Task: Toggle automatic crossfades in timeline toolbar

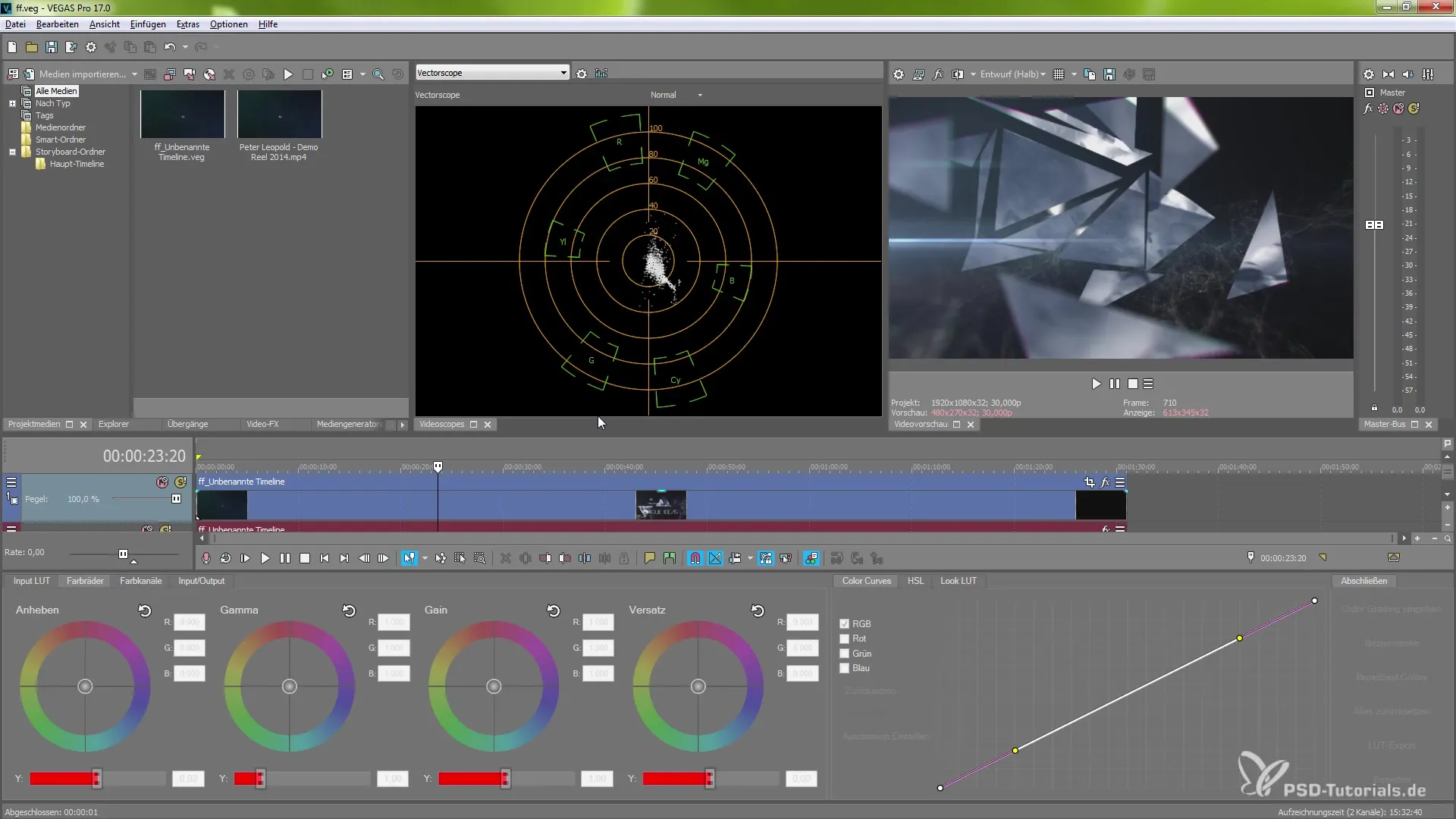Action: click(715, 558)
